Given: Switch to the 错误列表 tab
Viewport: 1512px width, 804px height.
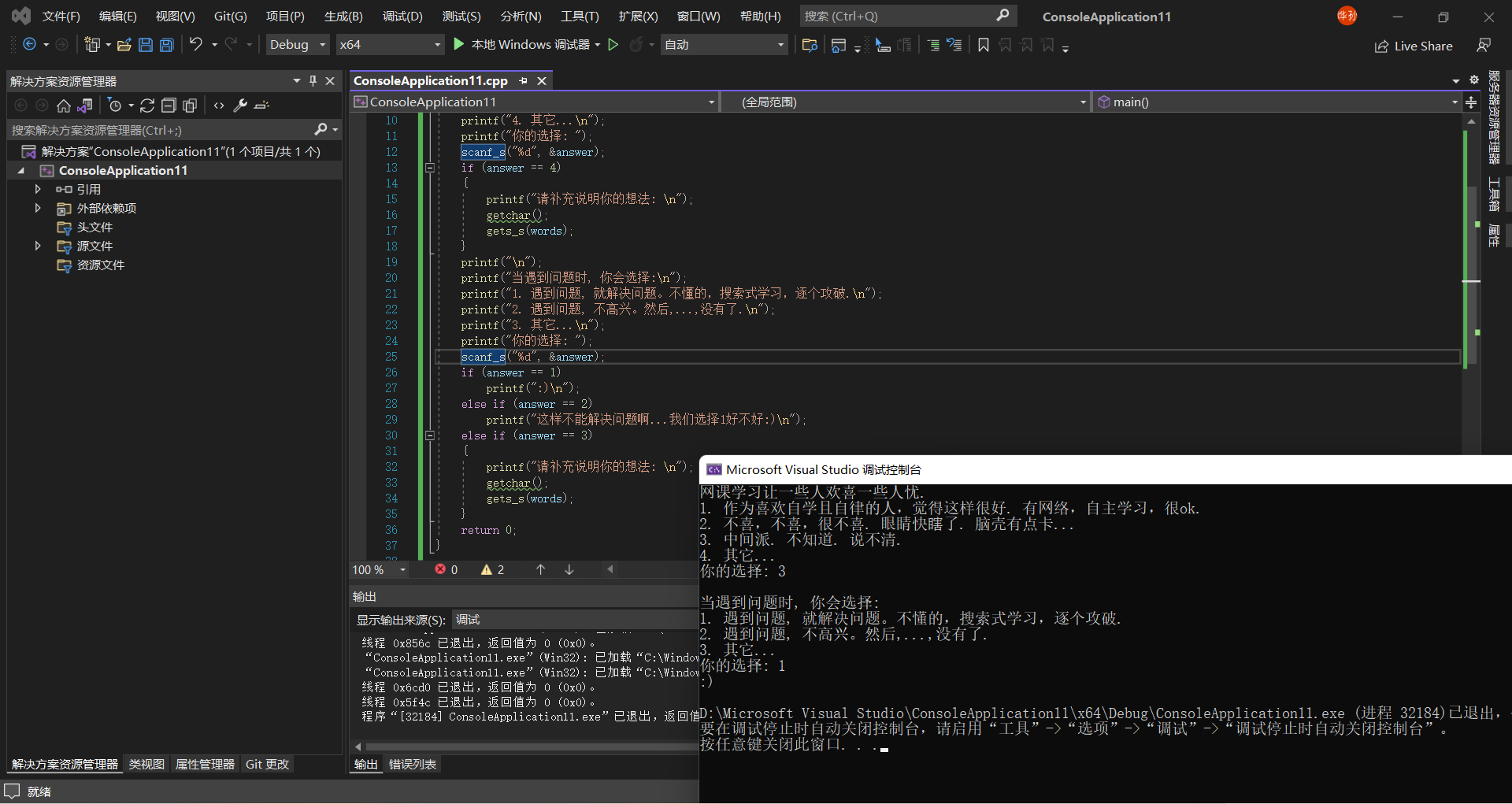Looking at the screenshot, I should tap(412, 764).
